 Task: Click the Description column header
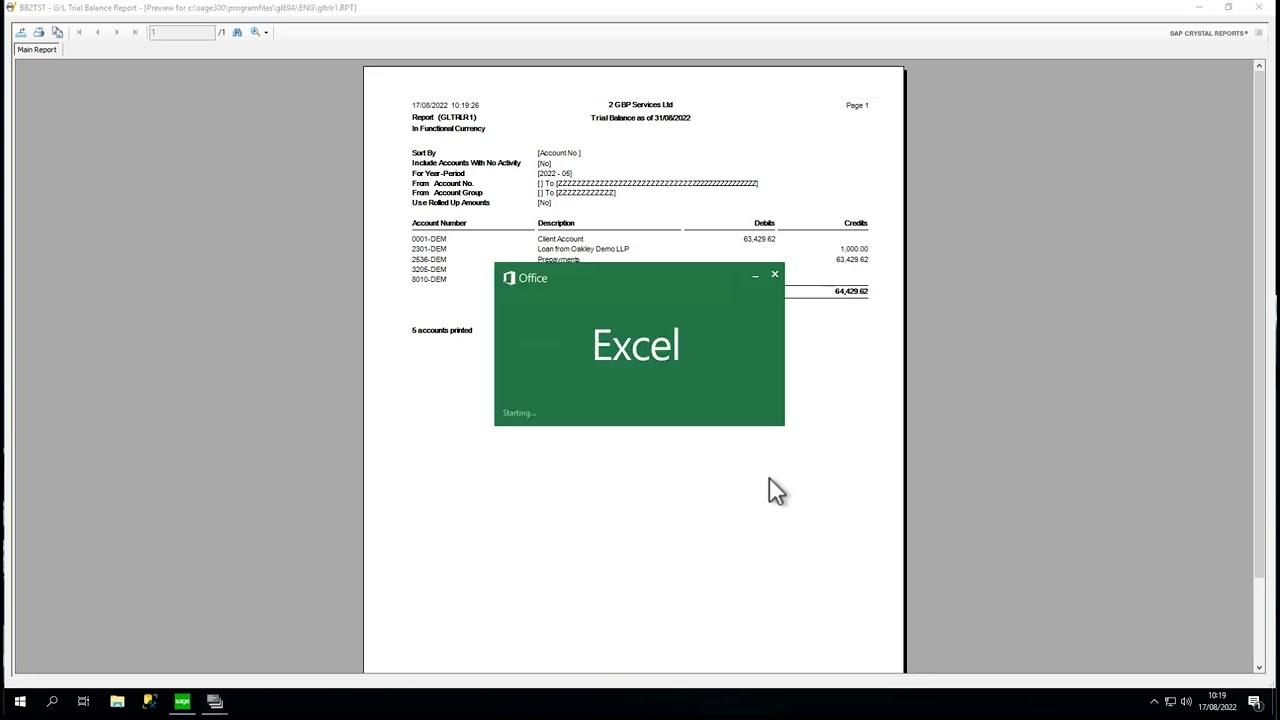(556, 223)
